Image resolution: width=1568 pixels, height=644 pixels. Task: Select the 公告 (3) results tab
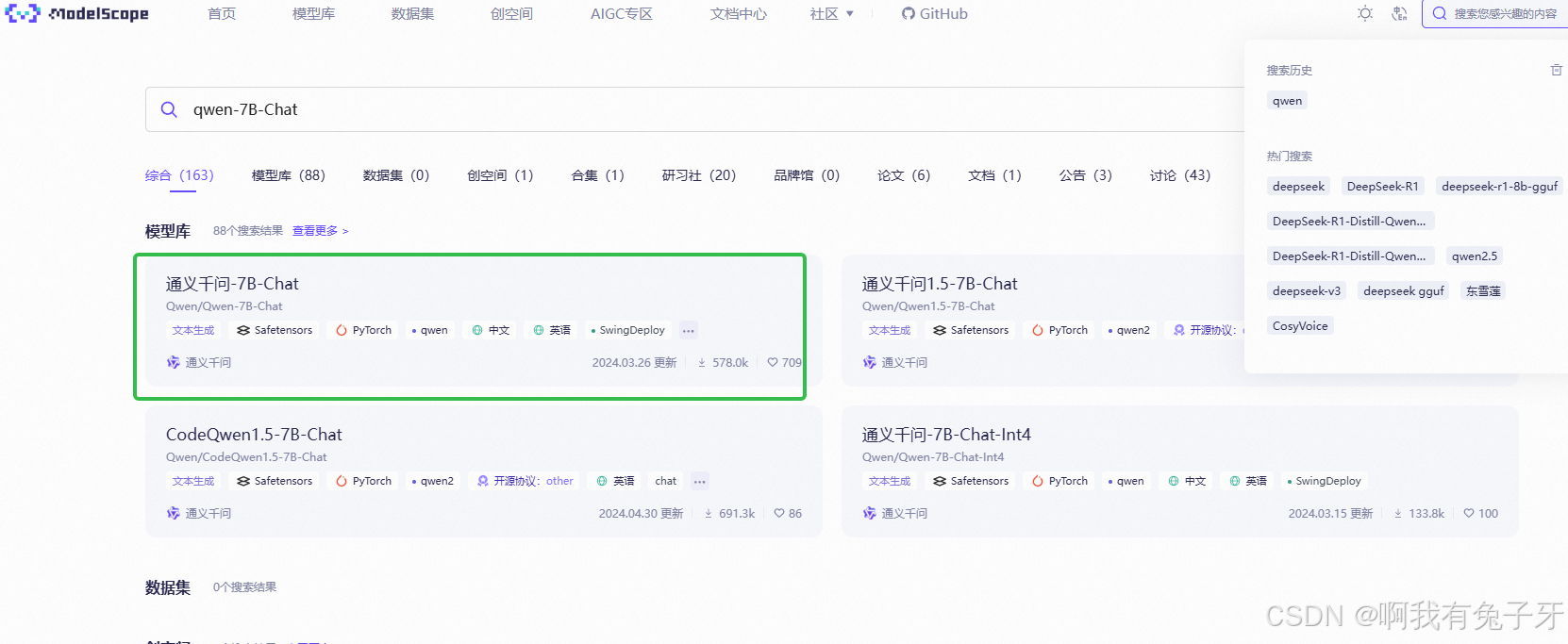tap(1086, 175)
